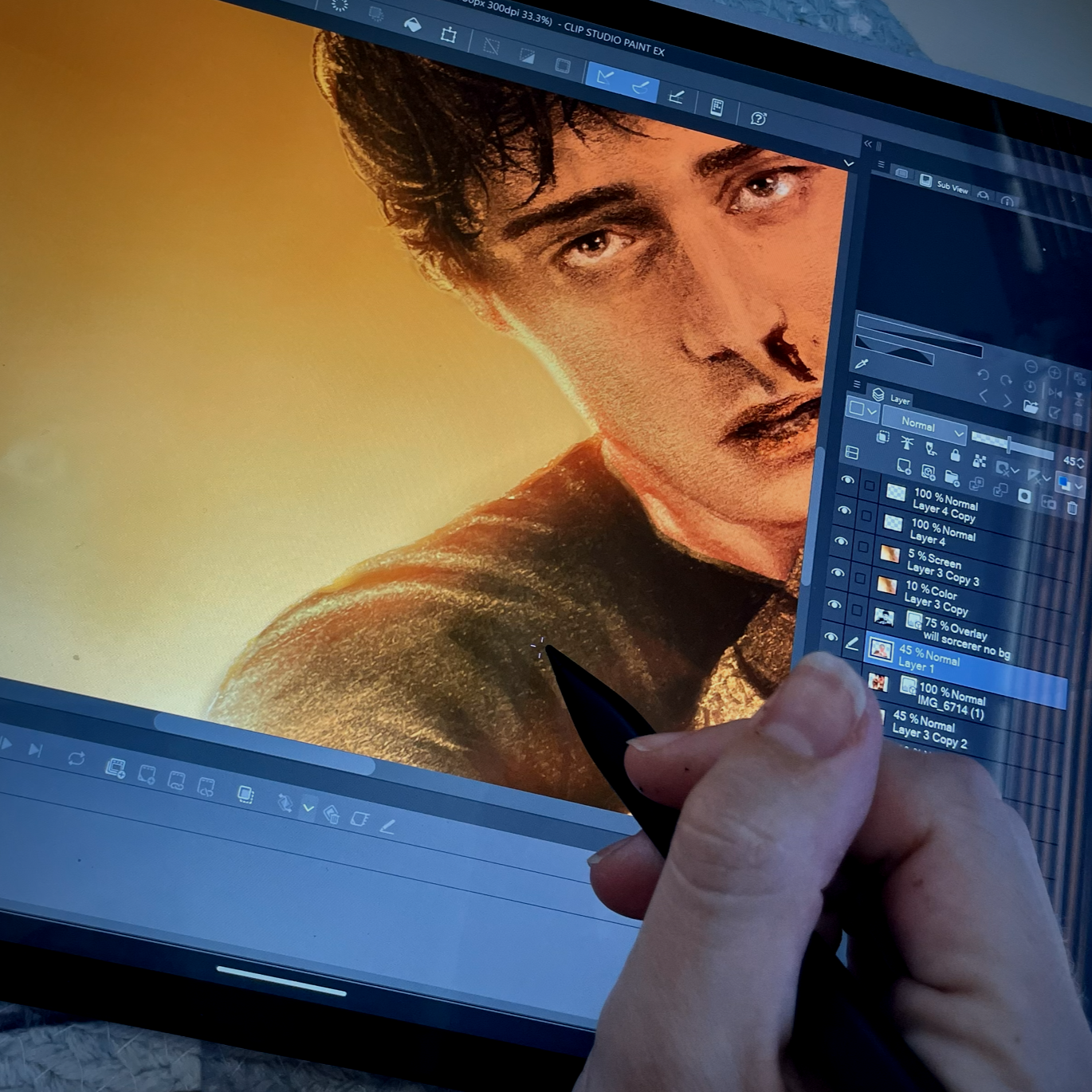Click the New Layer Folder icon
Screen dimensions: 1092x1092
click(952, 477)
